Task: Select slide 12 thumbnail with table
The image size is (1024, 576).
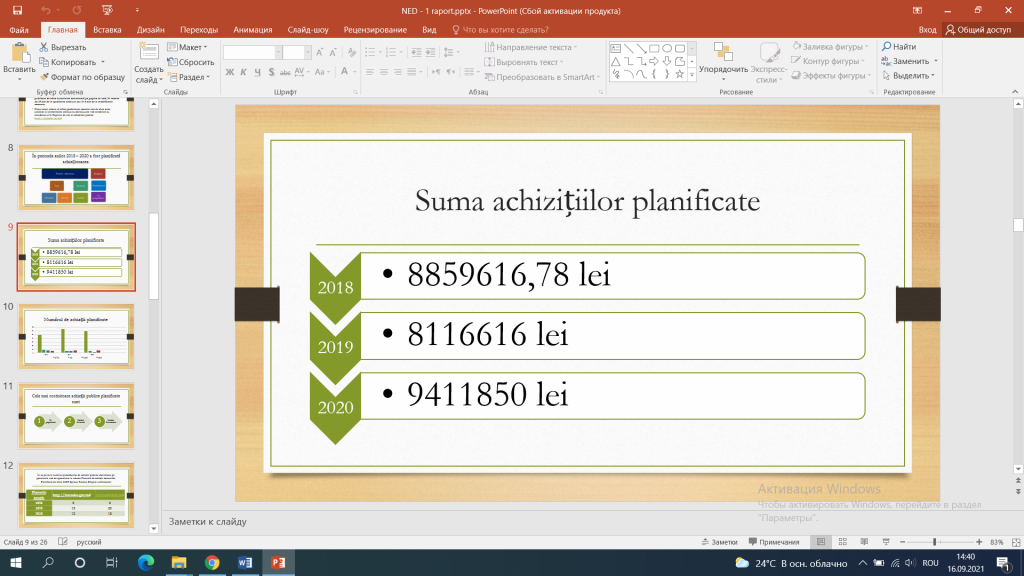Action: coord(76,495)
